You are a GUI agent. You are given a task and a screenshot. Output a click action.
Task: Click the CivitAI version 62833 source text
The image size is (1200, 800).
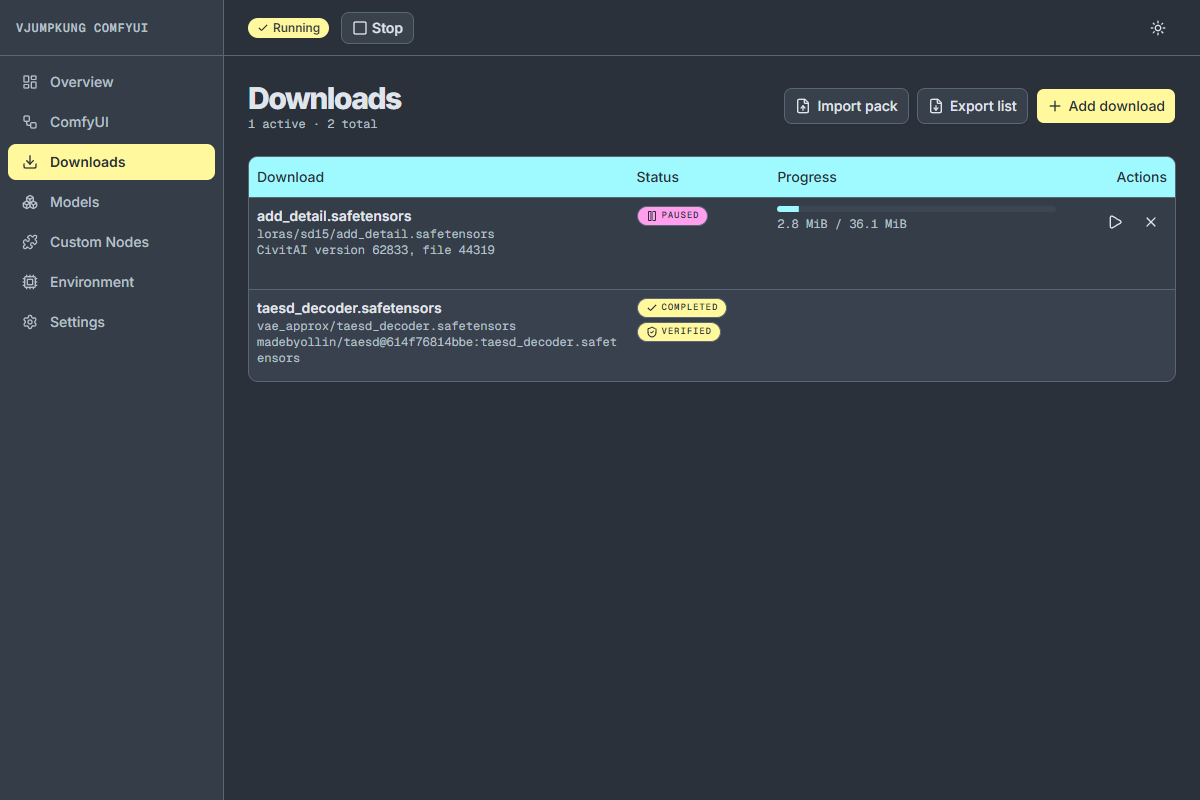[x=376, y=250]
